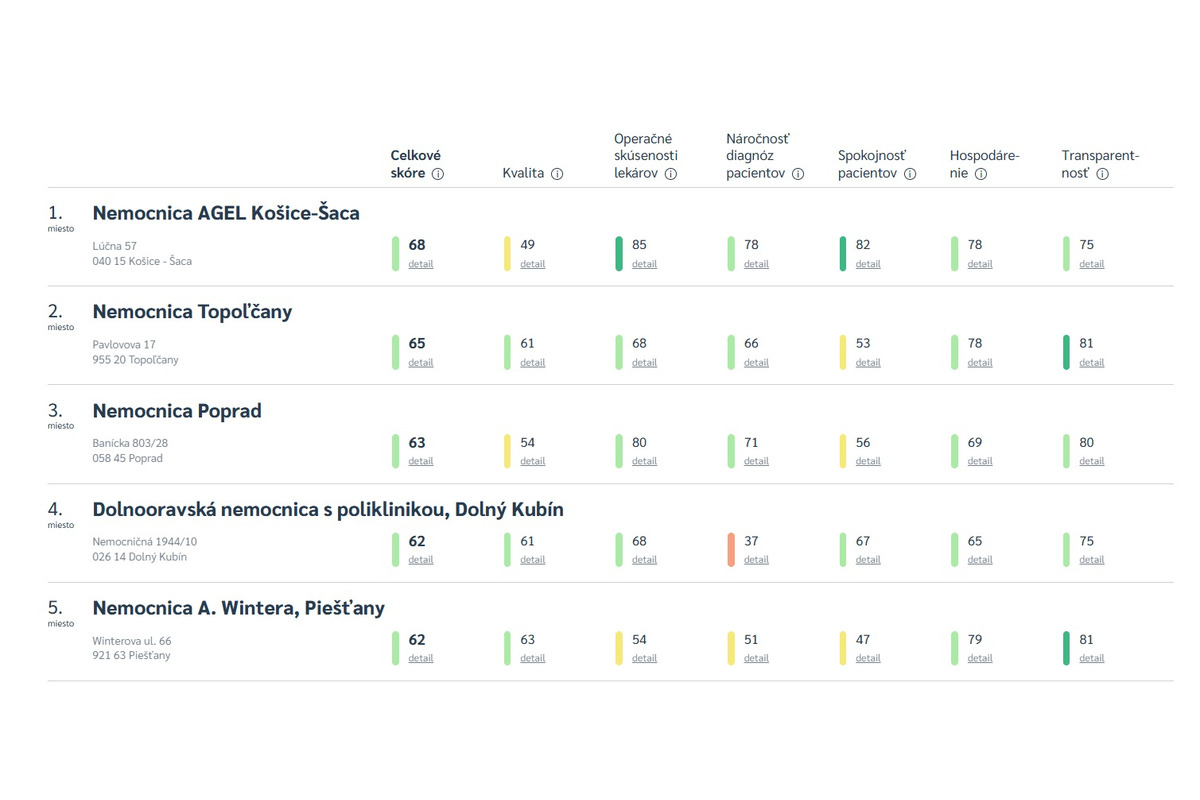The image size is (1200, 800).
Task: Open Nemocnica A. Wintera, Piešťany entry
Action: point(238,608)
